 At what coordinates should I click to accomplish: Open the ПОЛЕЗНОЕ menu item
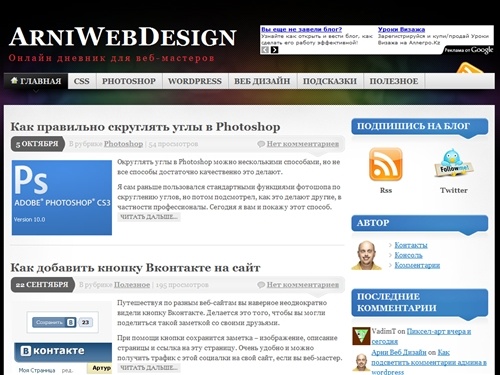[x=394, y=81]
